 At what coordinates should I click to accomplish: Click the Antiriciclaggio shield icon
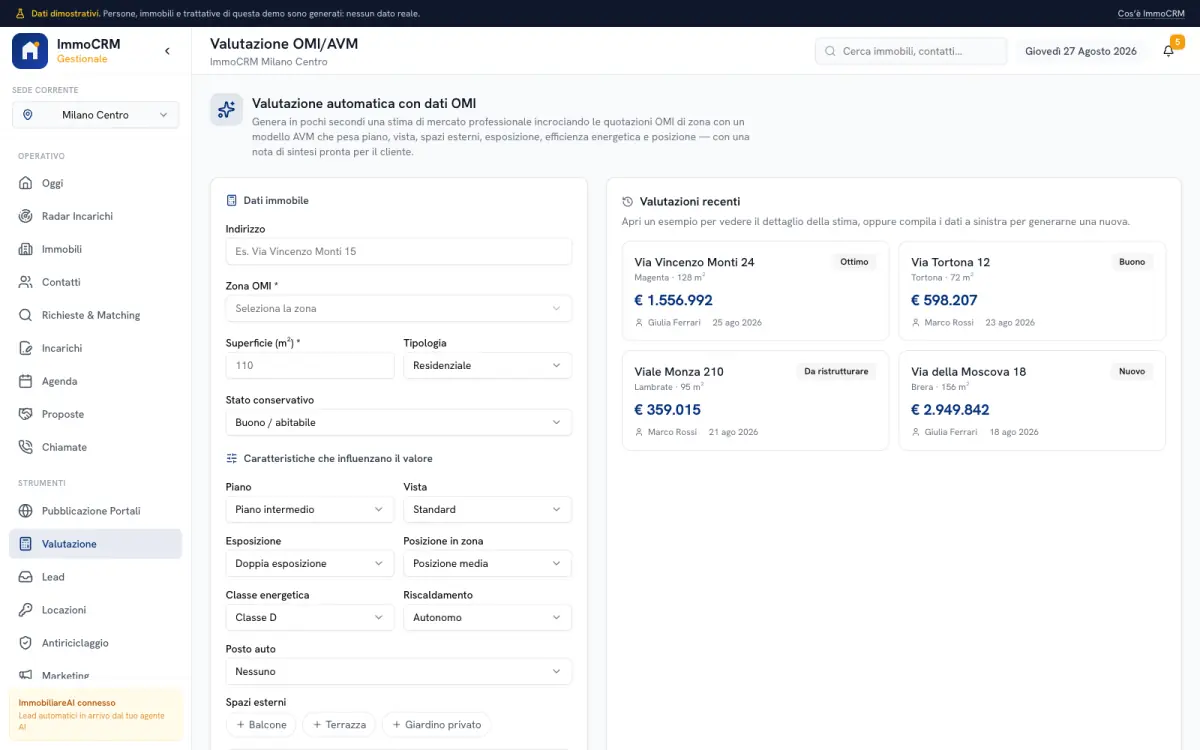pyautogui.click(x=26, y=643)
